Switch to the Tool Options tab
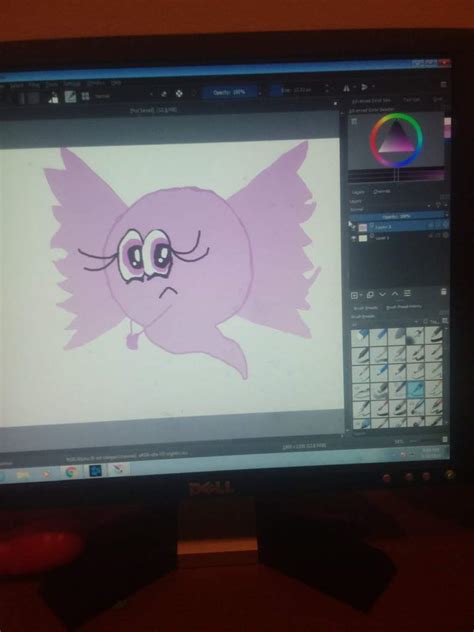 (412, 99)
